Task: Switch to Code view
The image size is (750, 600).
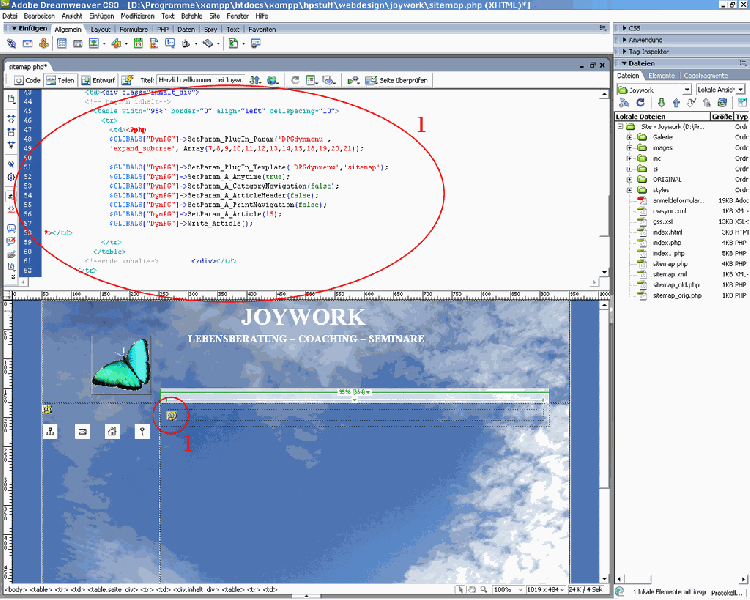Action: click(27, 79)
